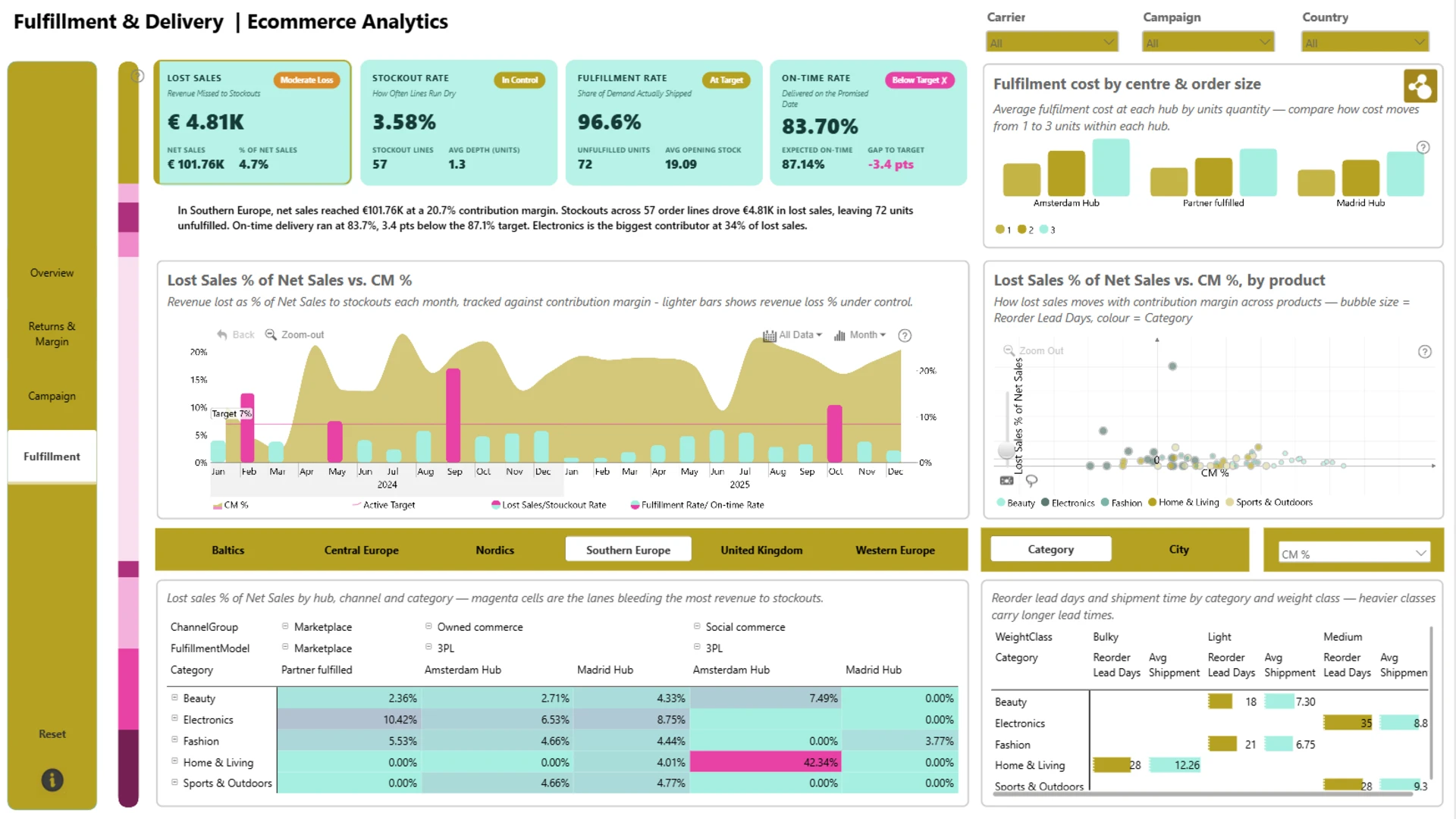This screenshot has height=819, width=1456.
Task: Switch to the Central Europe tab
Action: click(362, 550)
